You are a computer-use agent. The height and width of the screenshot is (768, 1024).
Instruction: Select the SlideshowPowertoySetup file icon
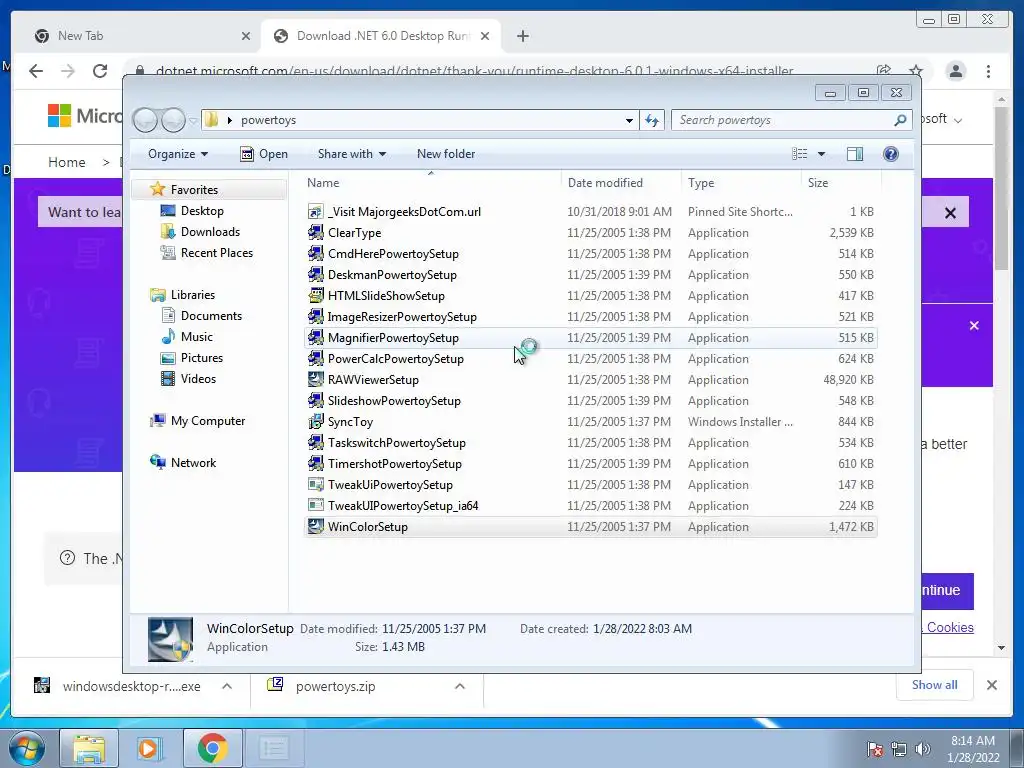[315, 400]
